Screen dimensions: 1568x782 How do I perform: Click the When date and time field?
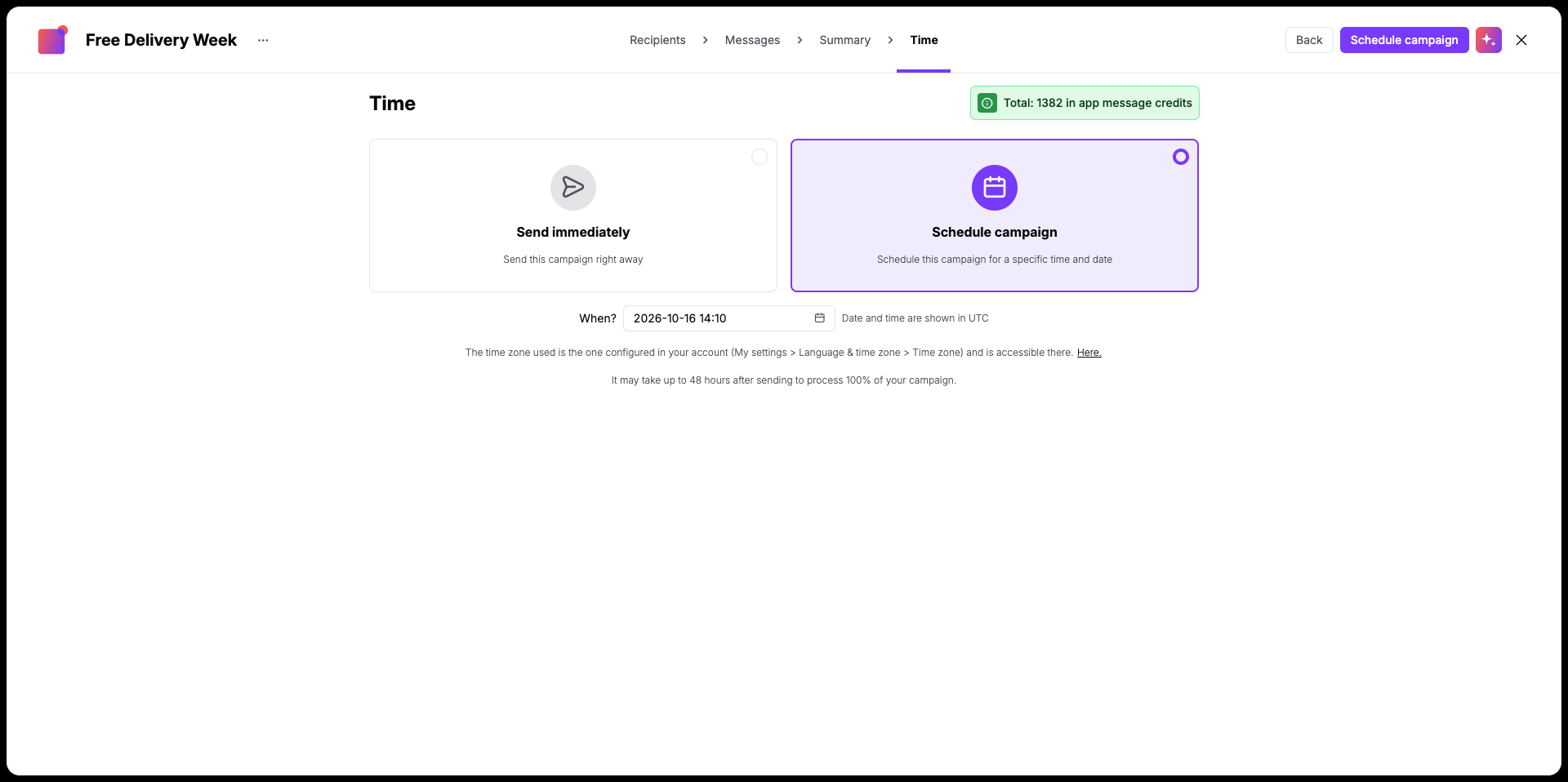728,318
